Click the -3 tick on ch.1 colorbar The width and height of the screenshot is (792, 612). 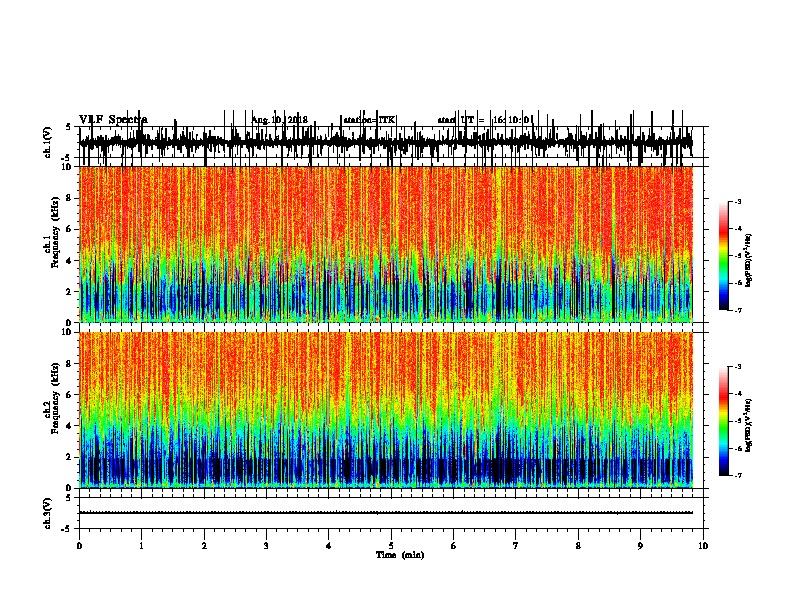coord(738,202)
